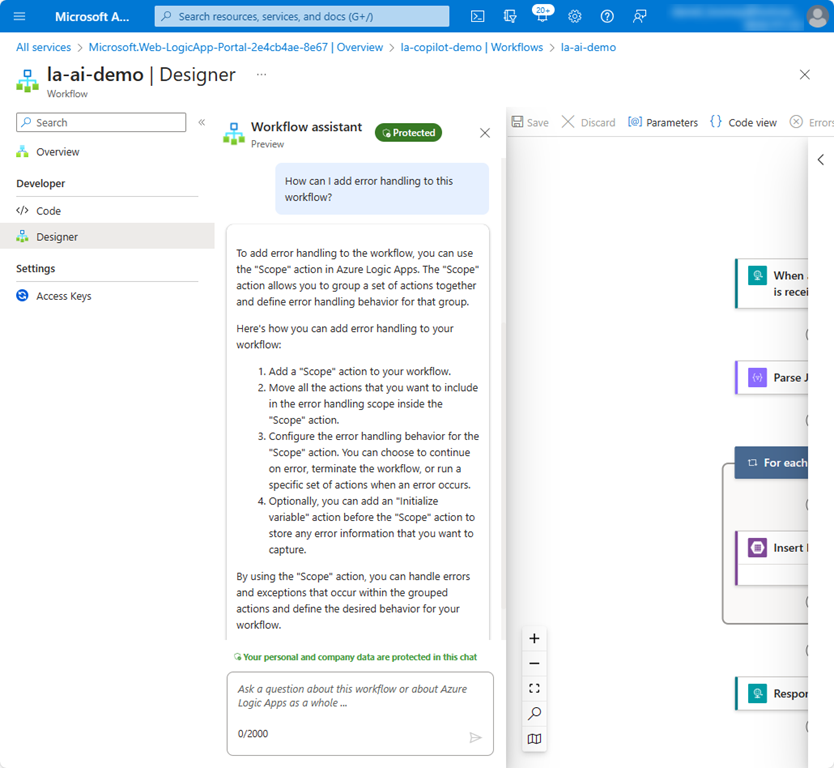Fit workflow to screen view

pyautogui.click(x=534, y=688)
